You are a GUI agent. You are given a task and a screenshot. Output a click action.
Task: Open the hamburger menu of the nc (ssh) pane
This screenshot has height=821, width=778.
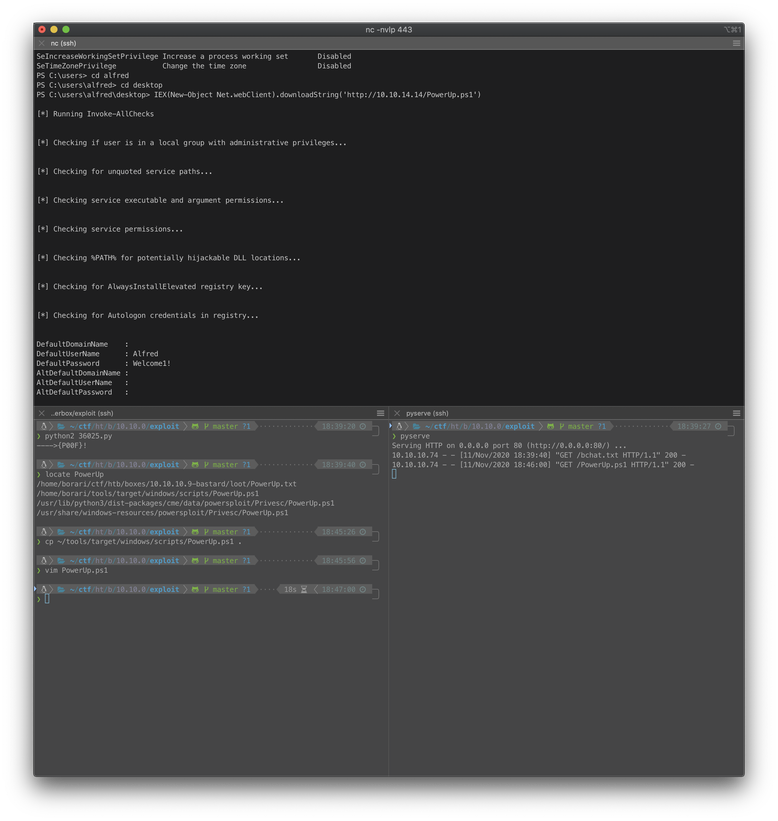tap(736, 43)
